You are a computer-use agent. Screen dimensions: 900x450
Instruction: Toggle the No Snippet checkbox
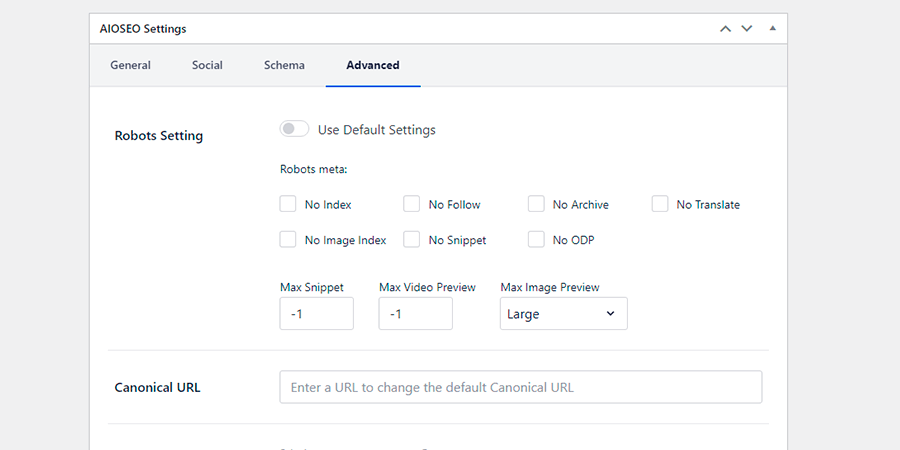point(412,240)
